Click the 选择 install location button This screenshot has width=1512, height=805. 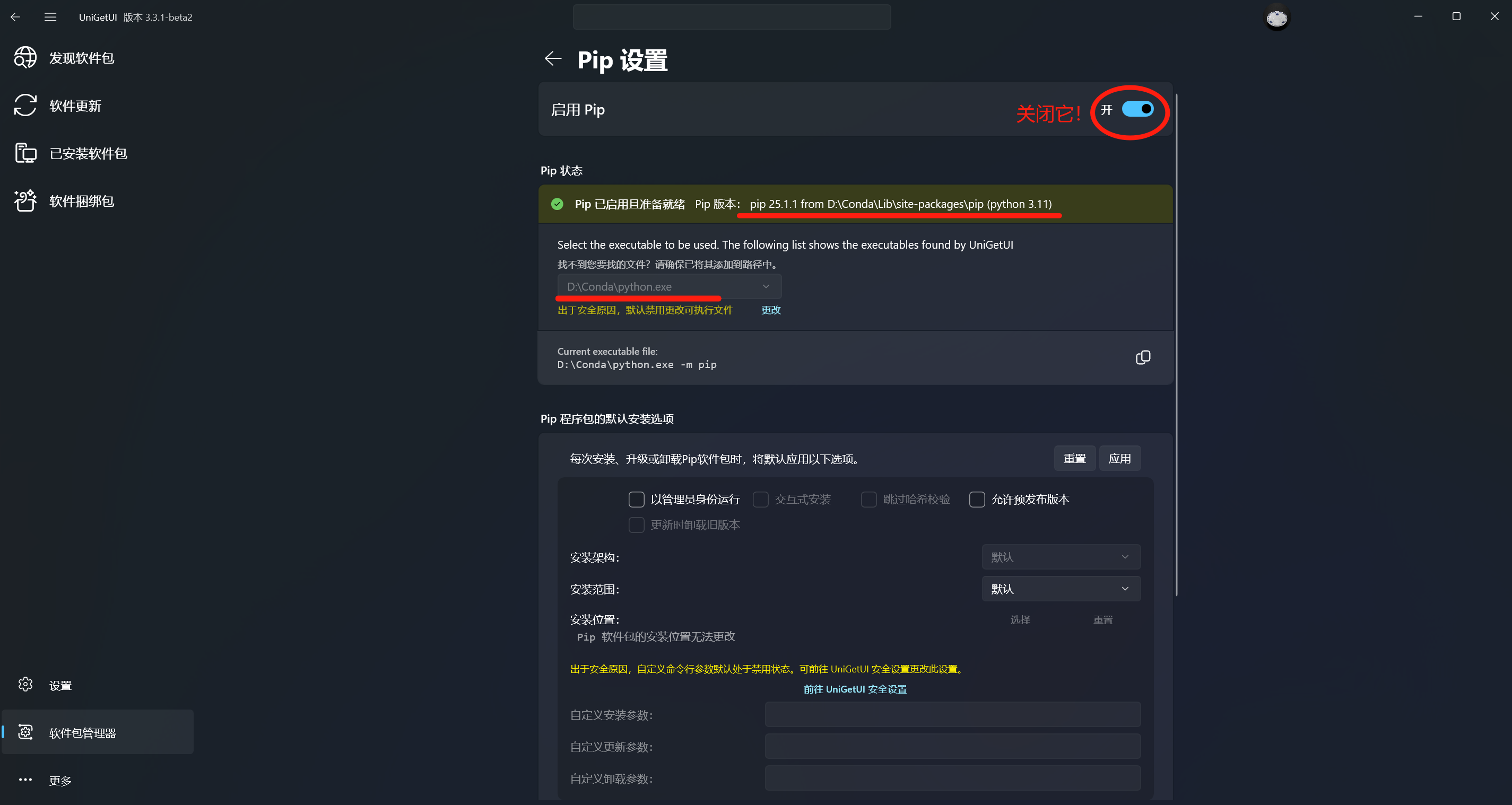click(1020, 619)
